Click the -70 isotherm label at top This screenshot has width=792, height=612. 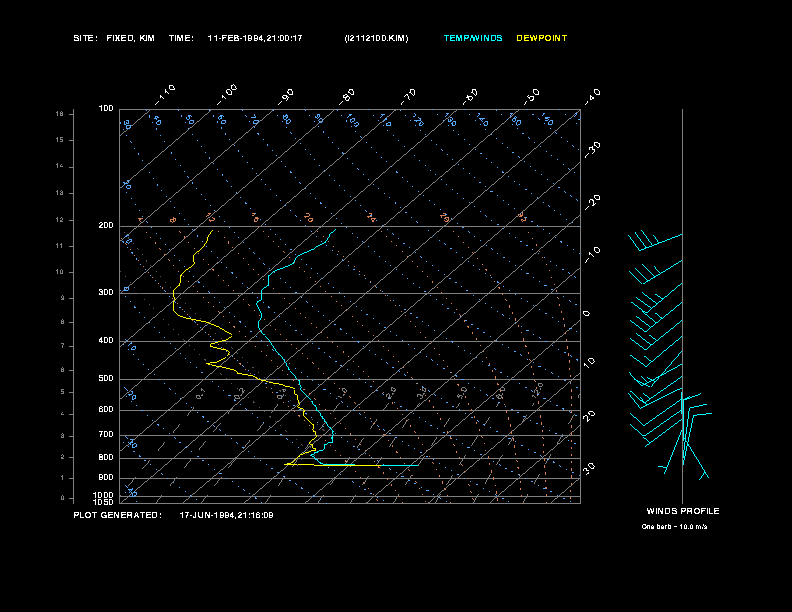(x=408, y=97)
